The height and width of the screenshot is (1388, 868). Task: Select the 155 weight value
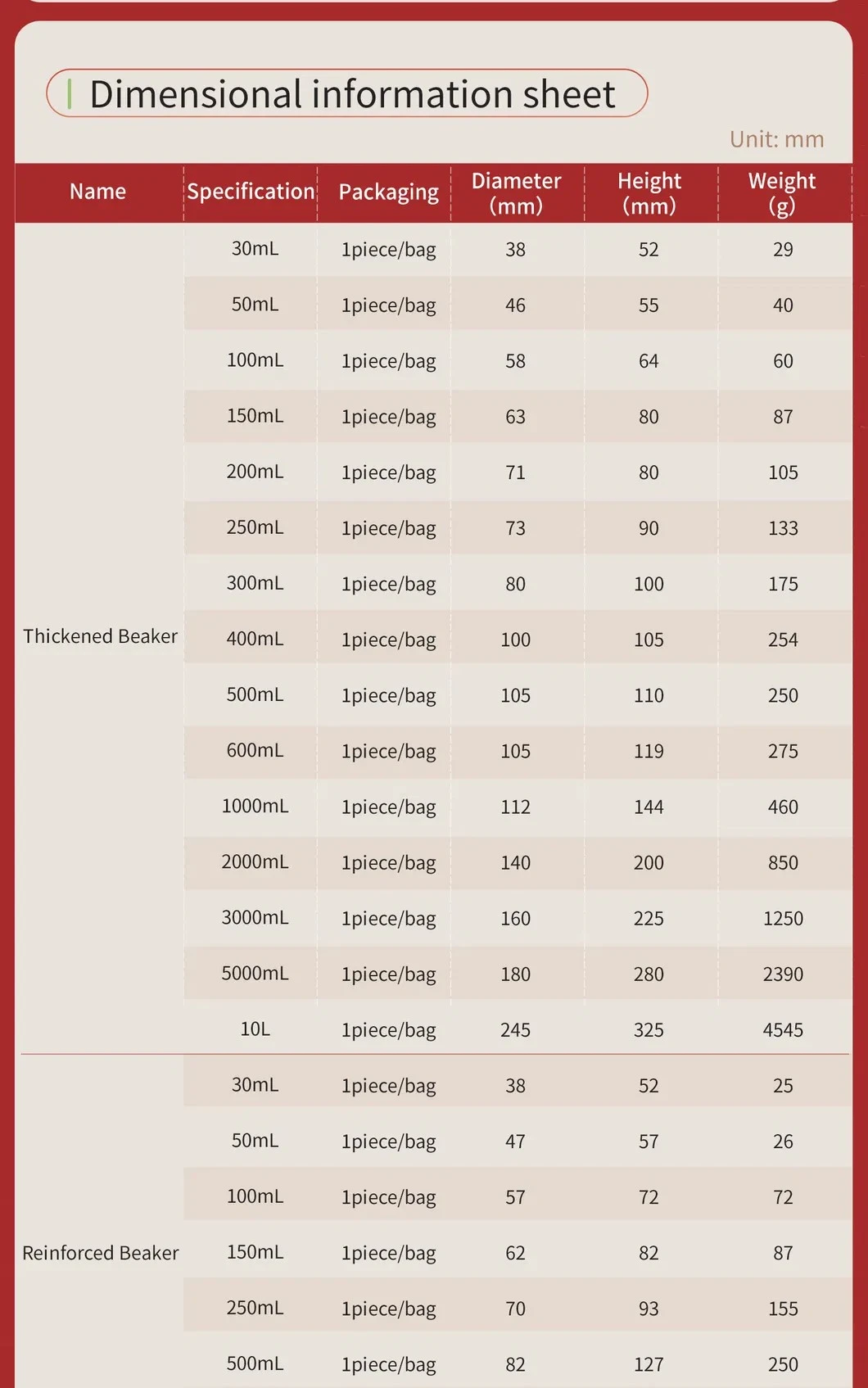[783, 1309]
